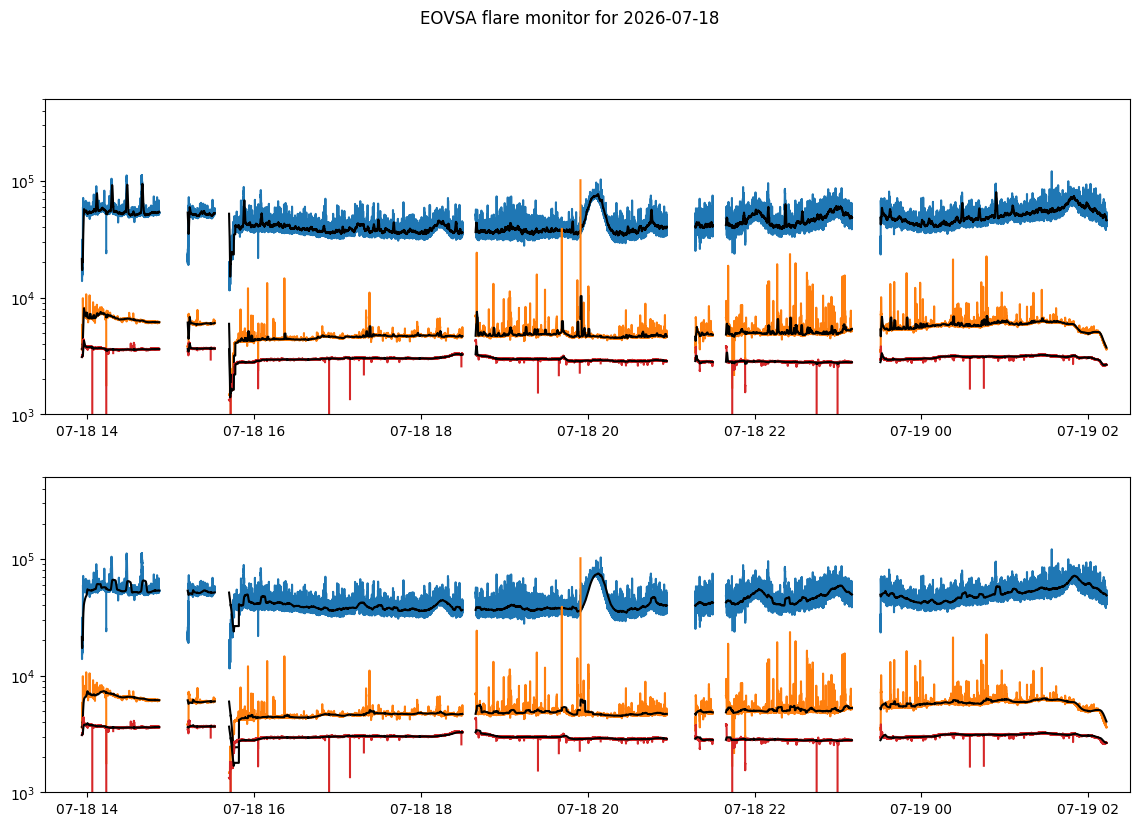Viewport: 1143px width, 826px height.
Task: Click upper plot x-axis label "07-18 18"
Action: pyautogui.click(x=421, y=431)
